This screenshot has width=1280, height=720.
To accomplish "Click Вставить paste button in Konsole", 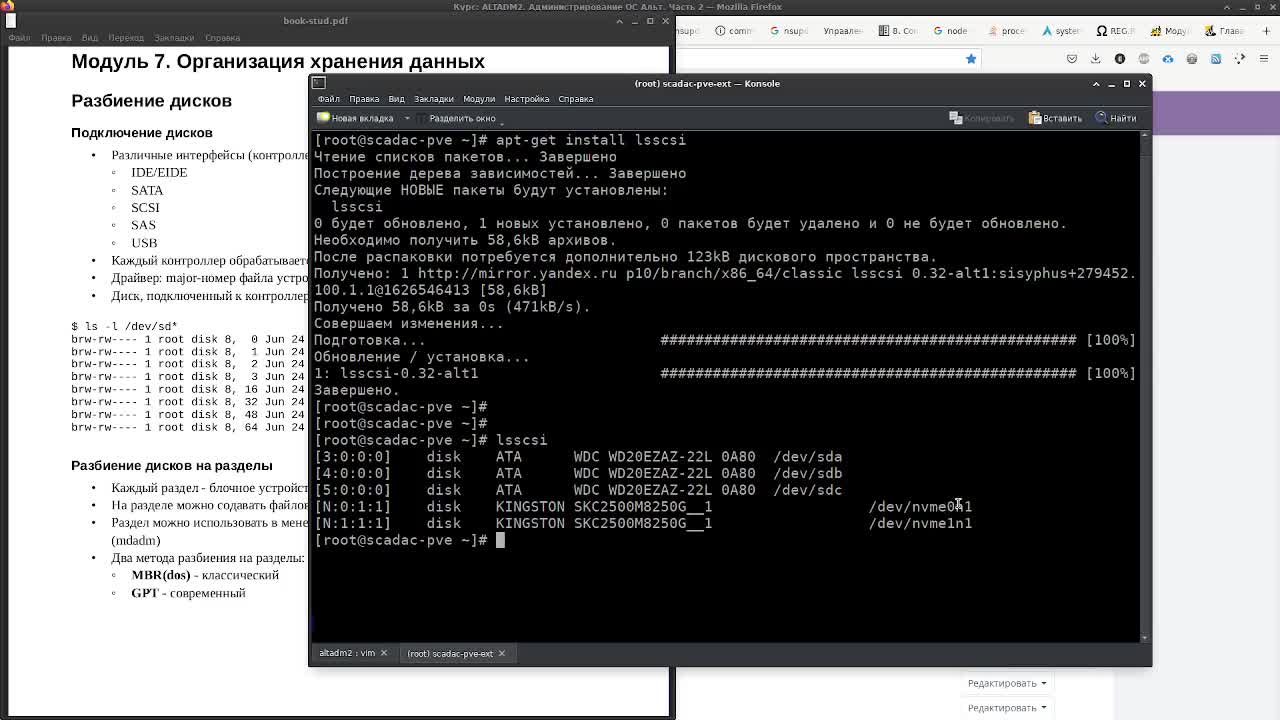I will (x=1055, y=118).
